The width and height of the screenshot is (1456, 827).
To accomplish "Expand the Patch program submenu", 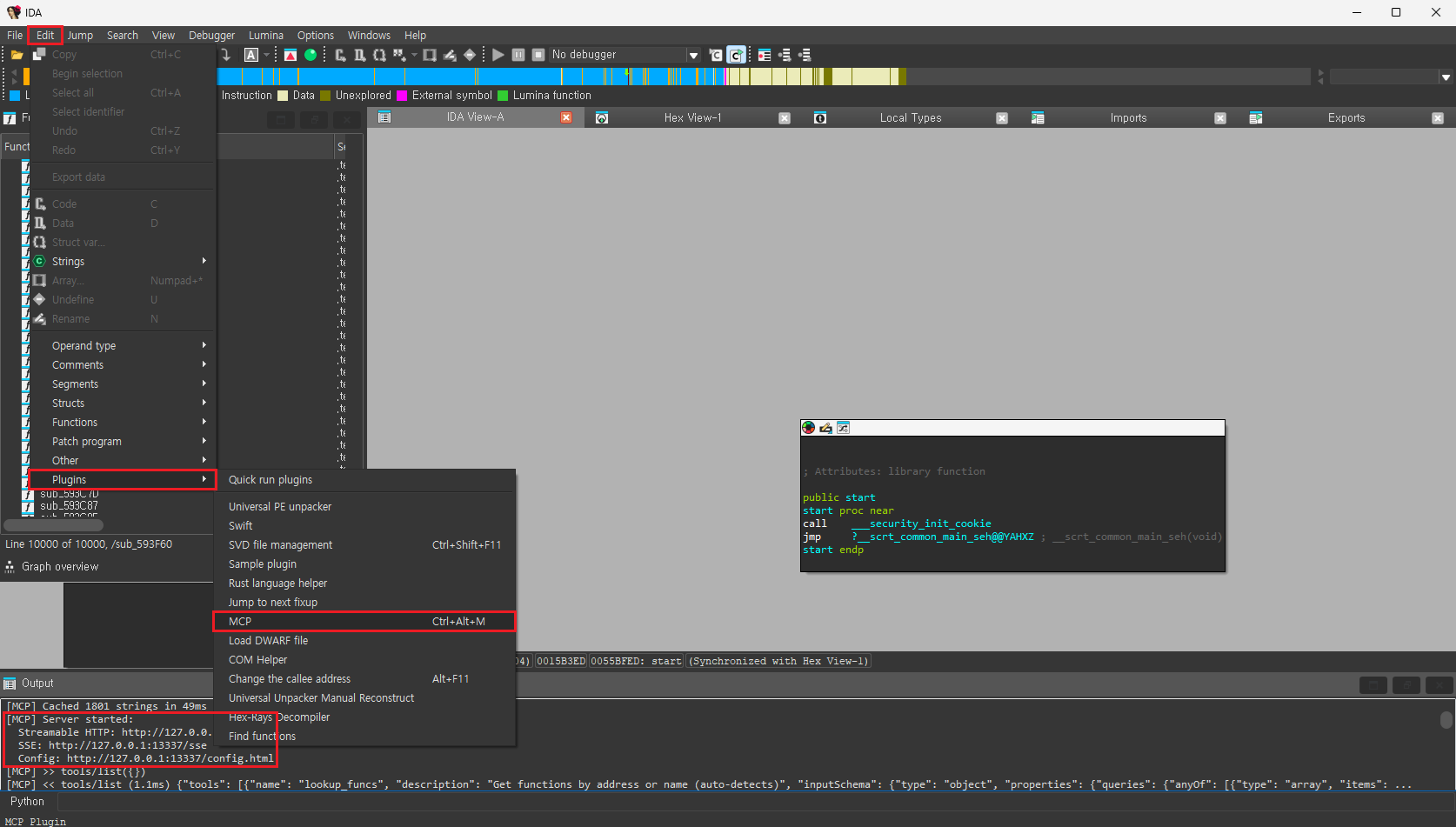I will click(123, 442).
